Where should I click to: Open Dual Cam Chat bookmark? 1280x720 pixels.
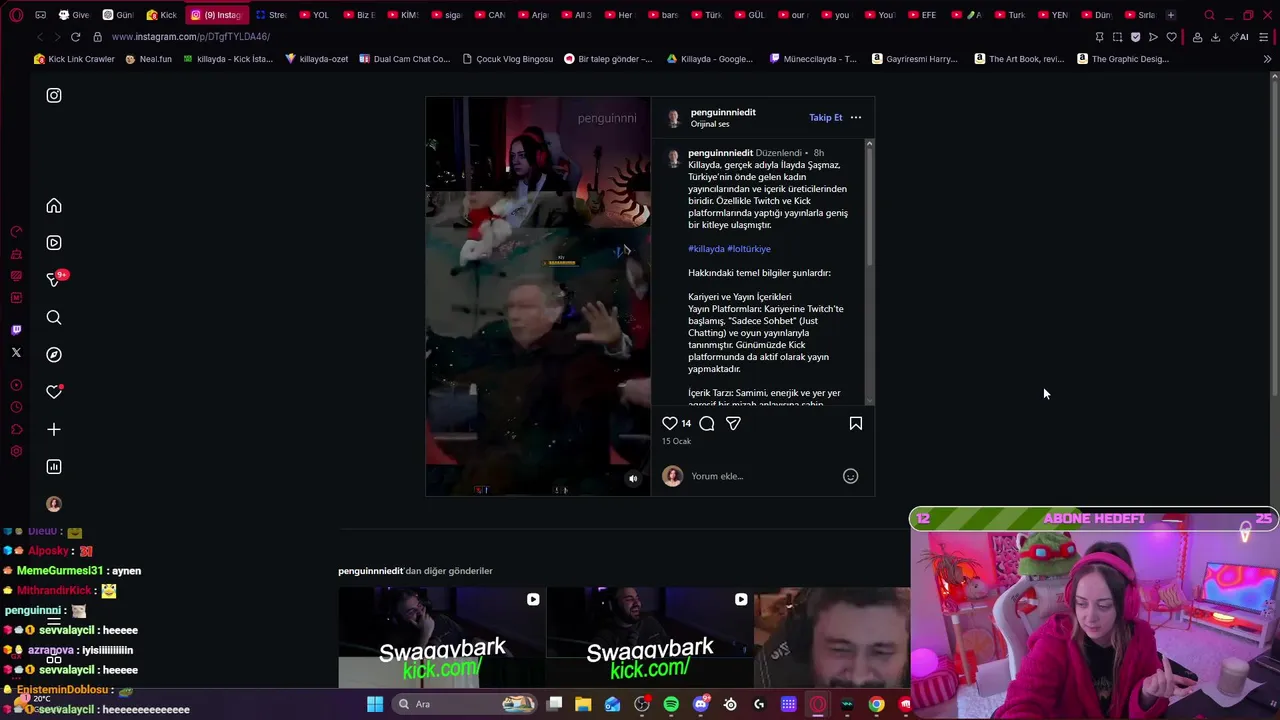tap(404, 59)
